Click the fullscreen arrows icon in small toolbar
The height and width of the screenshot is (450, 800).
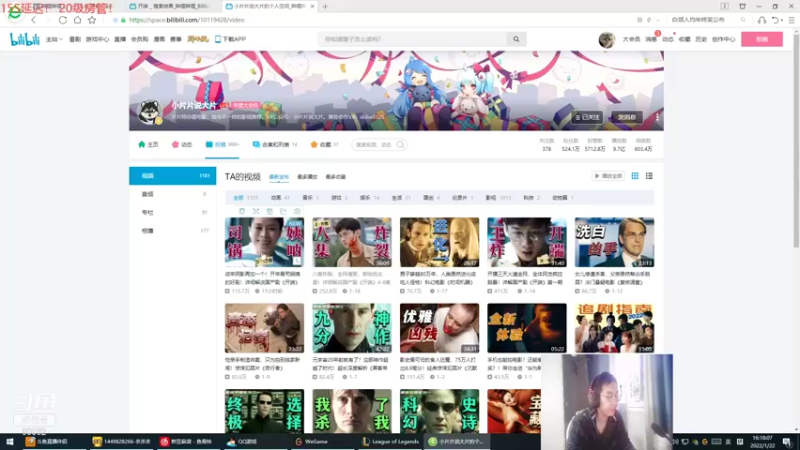pyautogui.click(x=256, y=211)
